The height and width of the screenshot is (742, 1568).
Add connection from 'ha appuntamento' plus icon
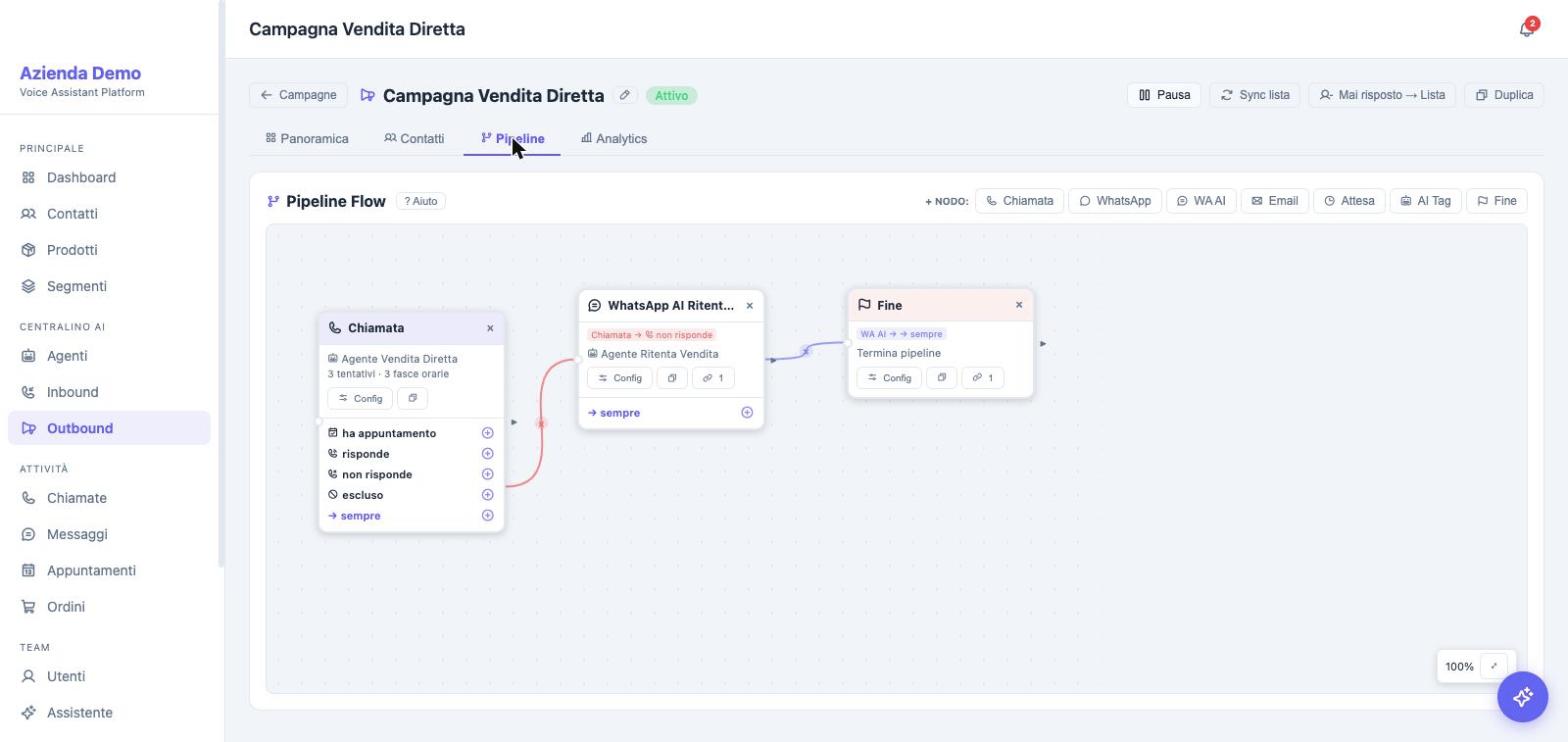click(488, 433)
